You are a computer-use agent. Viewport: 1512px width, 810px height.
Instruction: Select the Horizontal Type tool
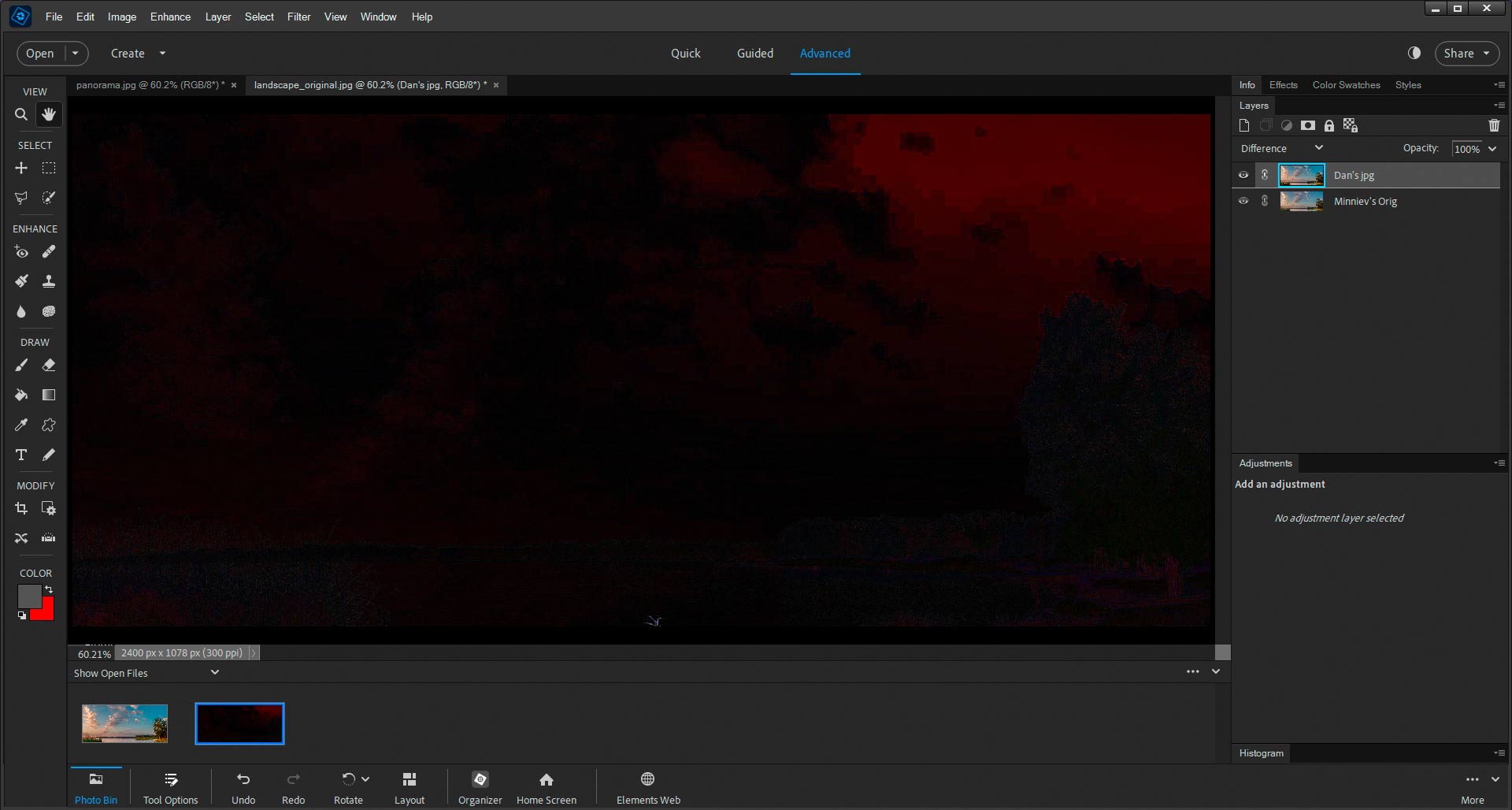coord(21,455)
